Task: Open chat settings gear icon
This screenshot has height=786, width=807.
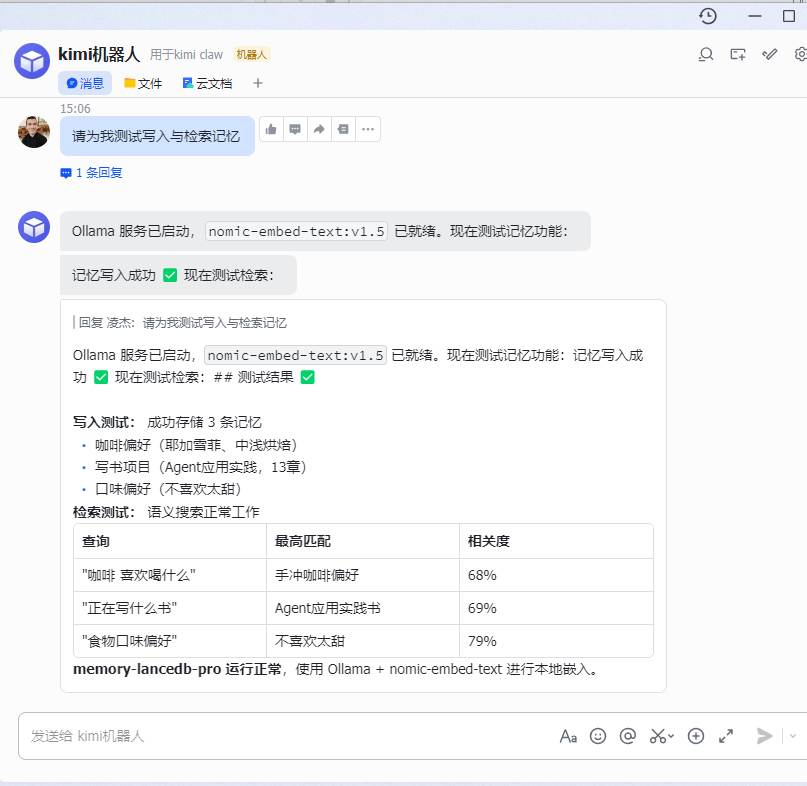Action: click(801, 54)
